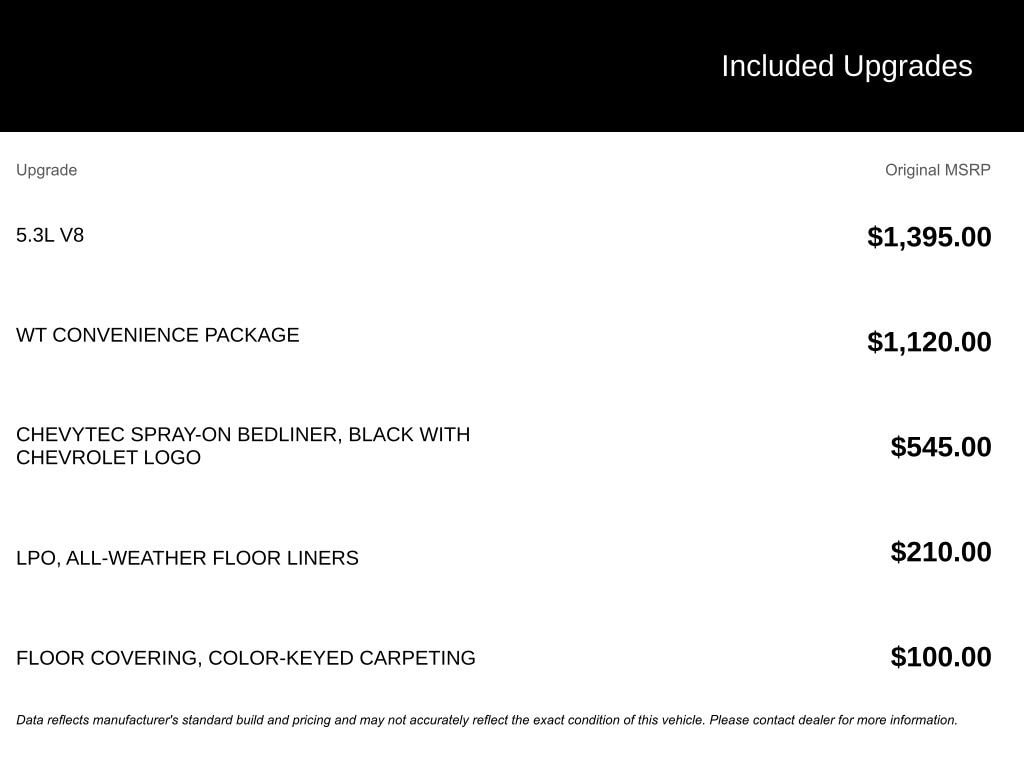Viewport: 1024px width, 768px height.
Task: Click the COLOR-KEYED CARPETING text
Action: pos(342,658)
